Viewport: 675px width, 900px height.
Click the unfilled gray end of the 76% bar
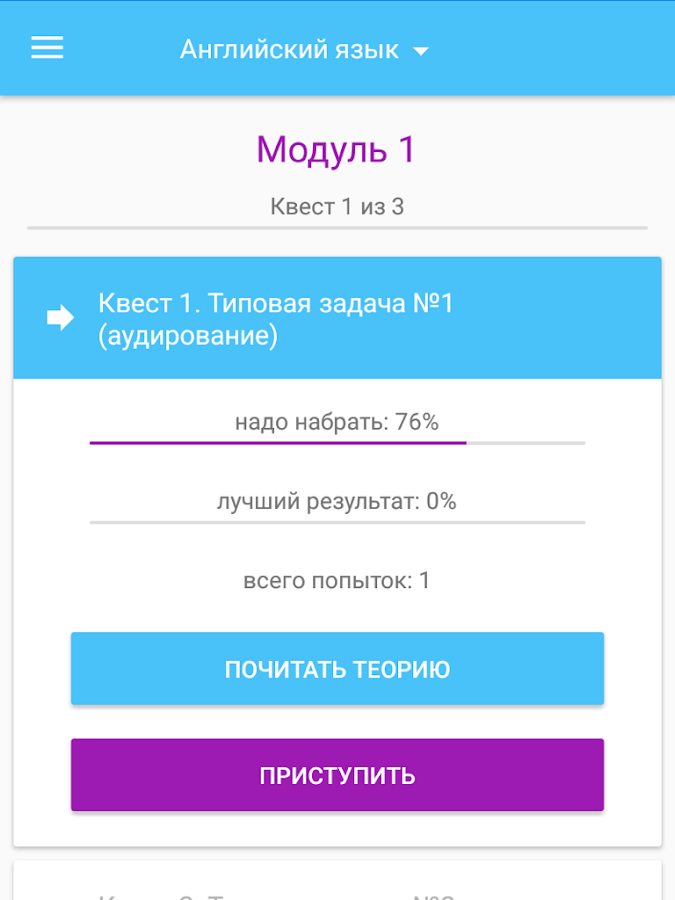pos(526,443)
